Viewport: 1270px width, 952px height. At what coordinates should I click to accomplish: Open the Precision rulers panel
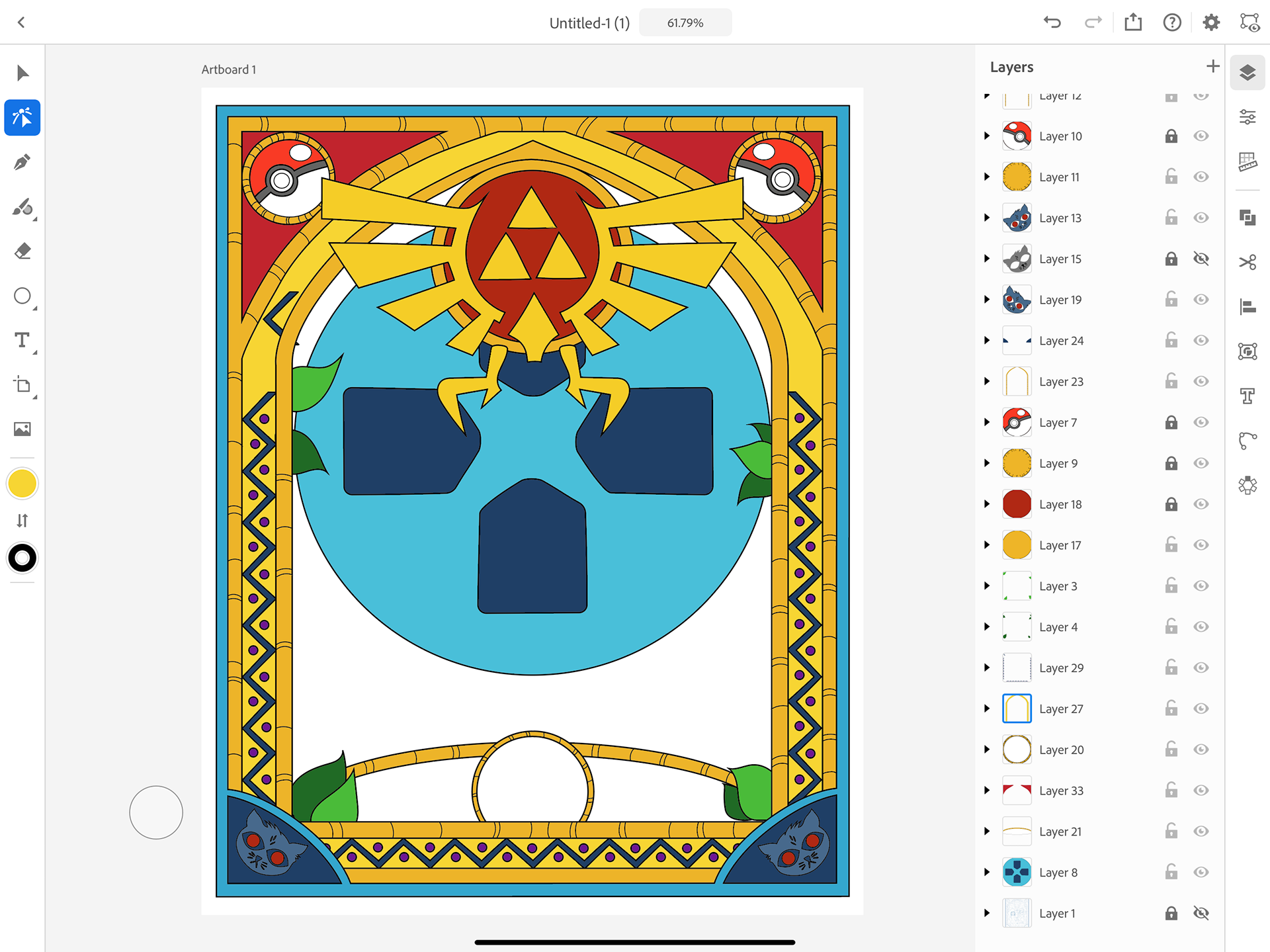click(1248, 161)
